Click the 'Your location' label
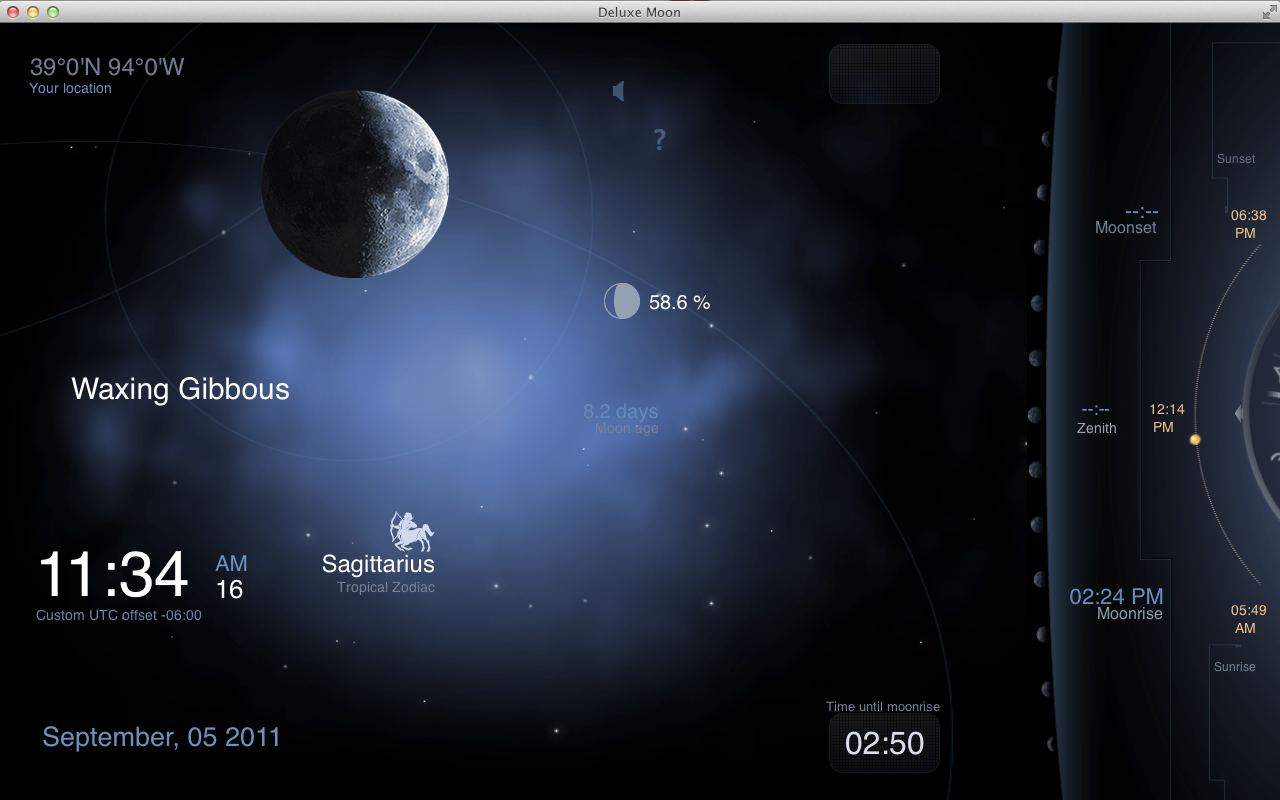This screenshot has height=800, width=1280. coord(70,88)
